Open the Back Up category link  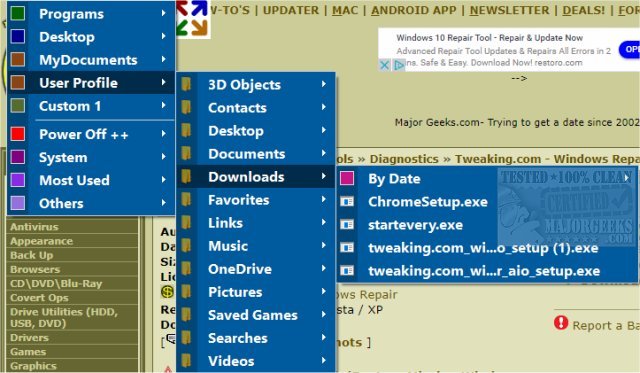click(x=31, y=255)
